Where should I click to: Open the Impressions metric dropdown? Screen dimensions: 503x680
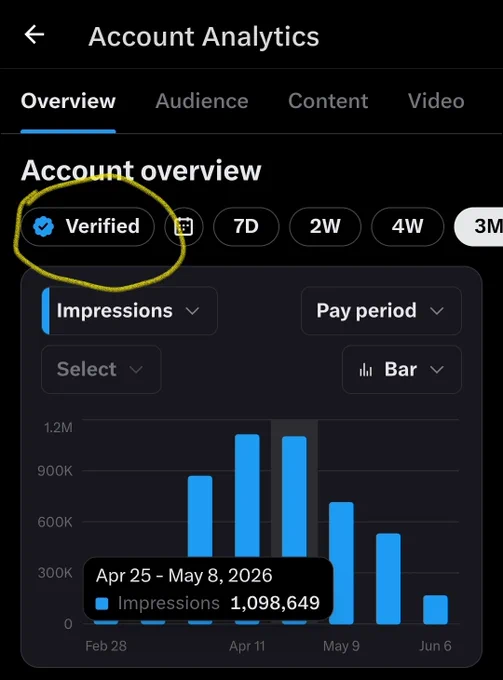click(x=129, y=311)
